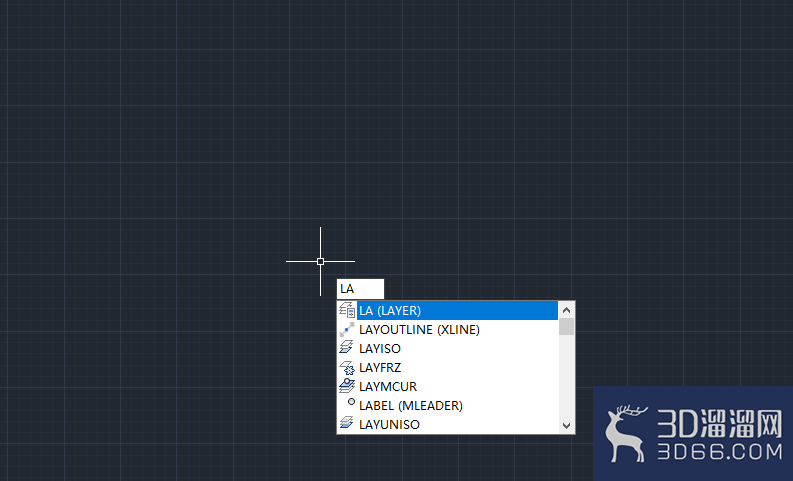Select LA (LAYER) command suggestion
Screen dimensions: 793x481
tap(448, 311)
